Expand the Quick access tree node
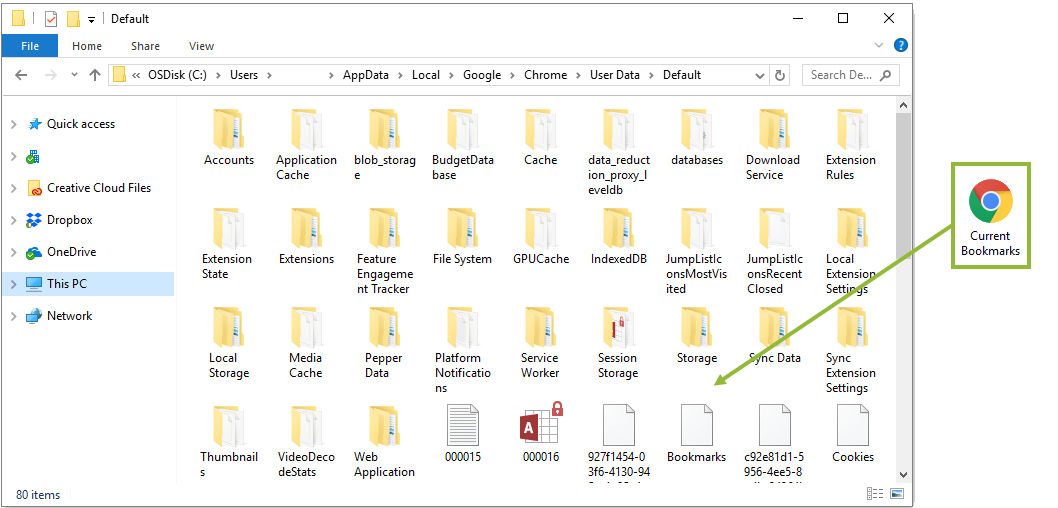Image resolution: width=1058 pixels, height=508 pixels. (x=13, y=124)
